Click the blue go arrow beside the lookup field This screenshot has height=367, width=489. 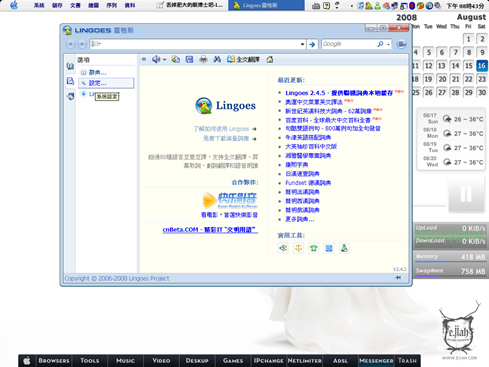point(312,44)
